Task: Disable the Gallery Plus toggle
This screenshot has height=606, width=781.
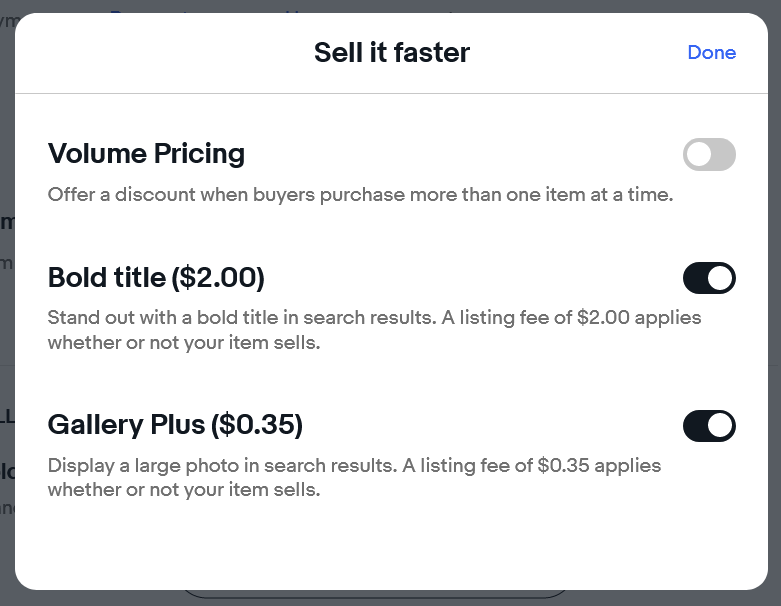Action: pos(709,426)
